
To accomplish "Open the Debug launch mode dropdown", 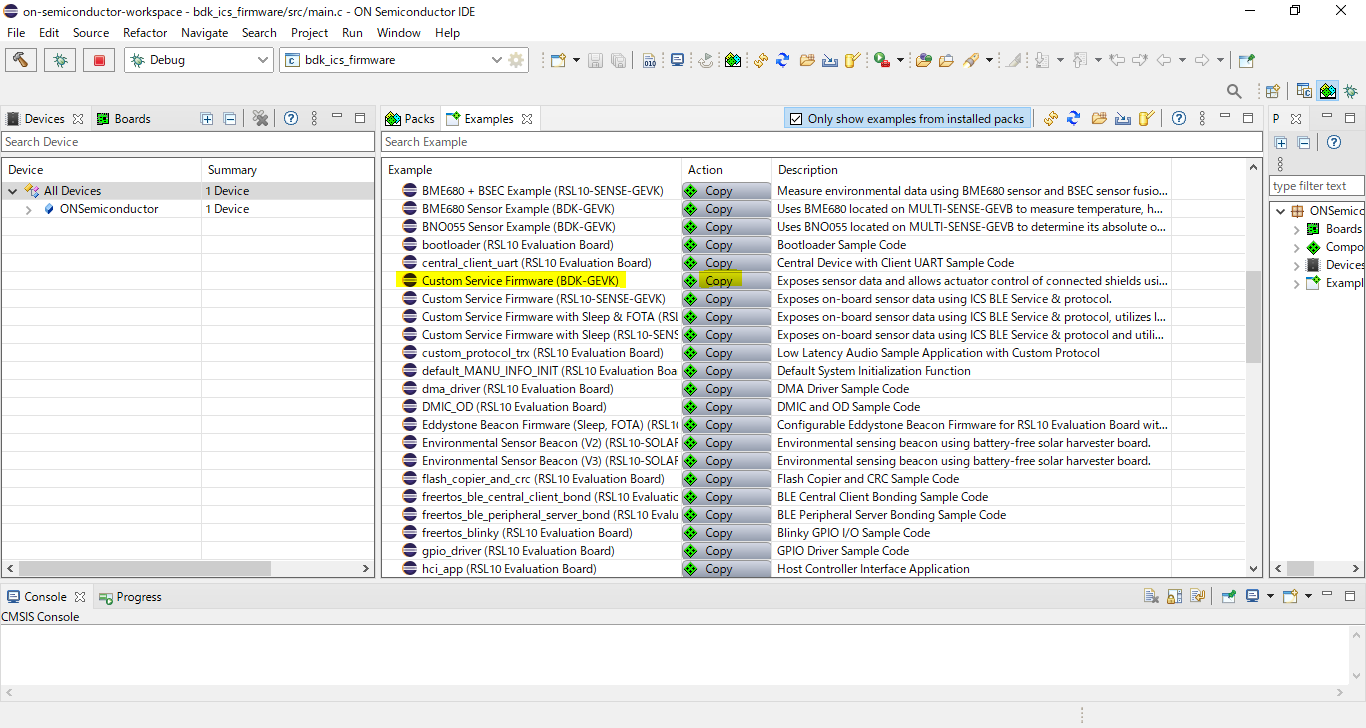I will click(263, 60).
